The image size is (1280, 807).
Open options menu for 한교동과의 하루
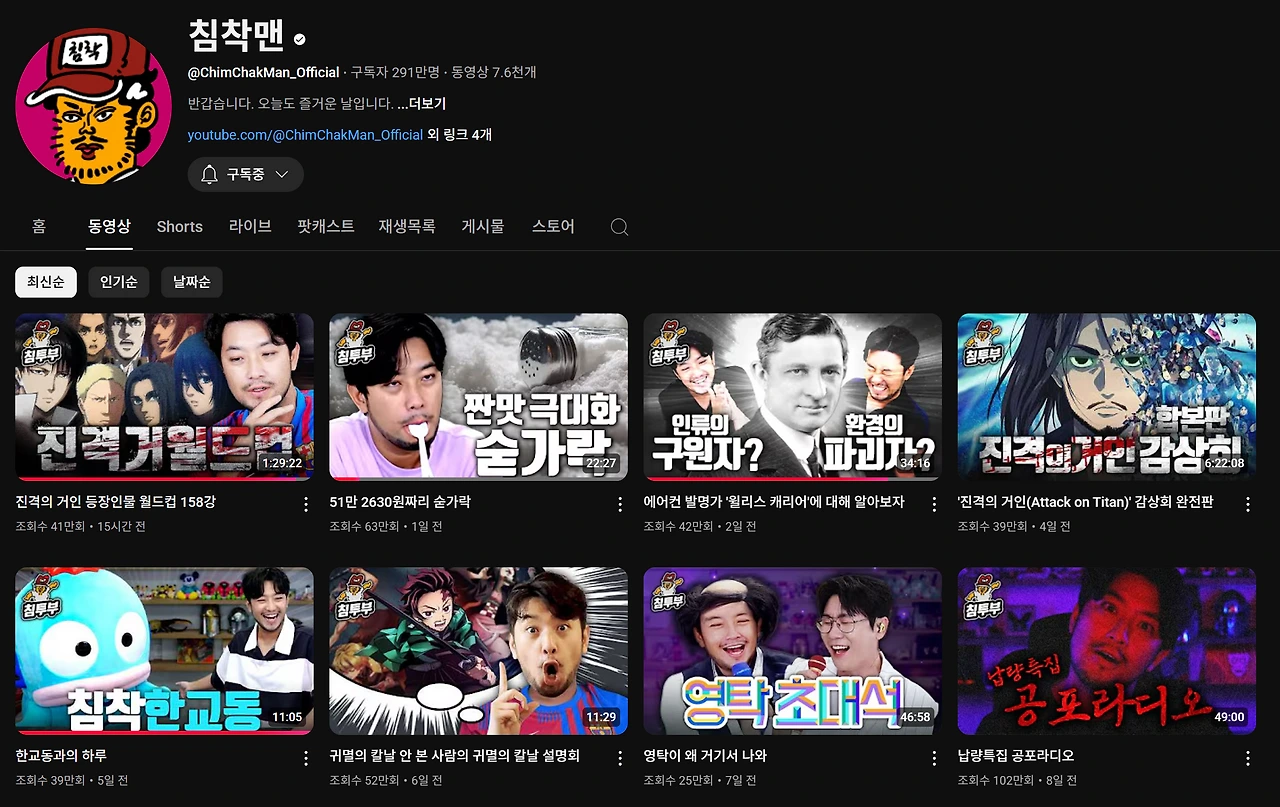coord(306,759)
